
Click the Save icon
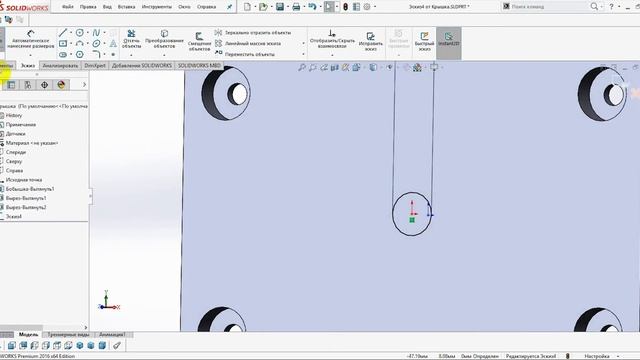[280, 7]
